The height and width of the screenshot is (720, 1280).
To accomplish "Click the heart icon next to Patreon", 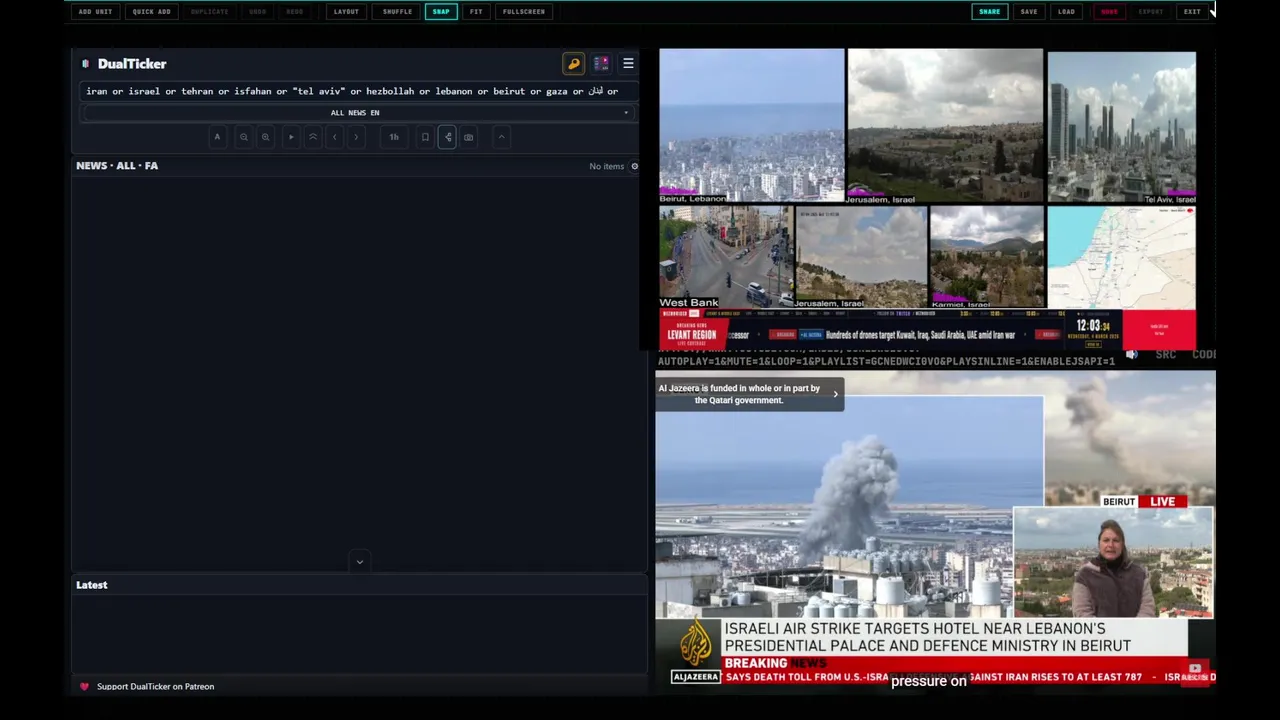I will coord(84,687).
